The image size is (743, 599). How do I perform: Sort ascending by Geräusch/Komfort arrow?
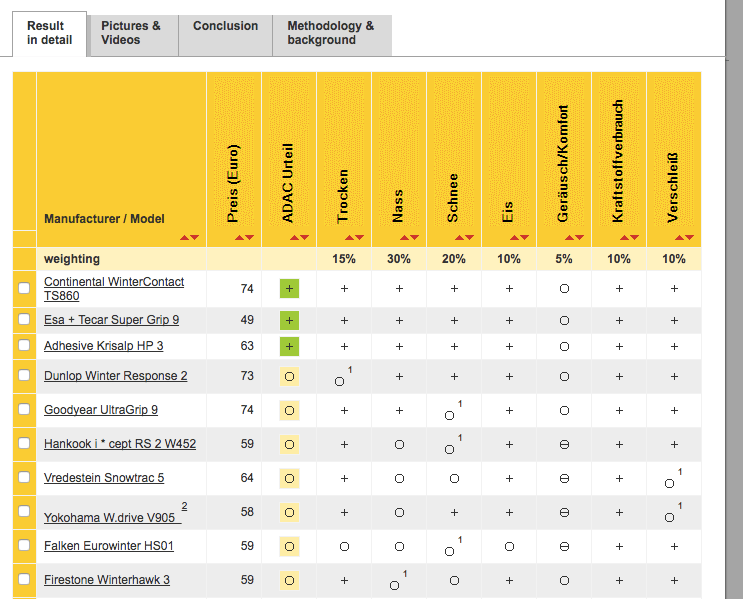click(x=569, y=237)
